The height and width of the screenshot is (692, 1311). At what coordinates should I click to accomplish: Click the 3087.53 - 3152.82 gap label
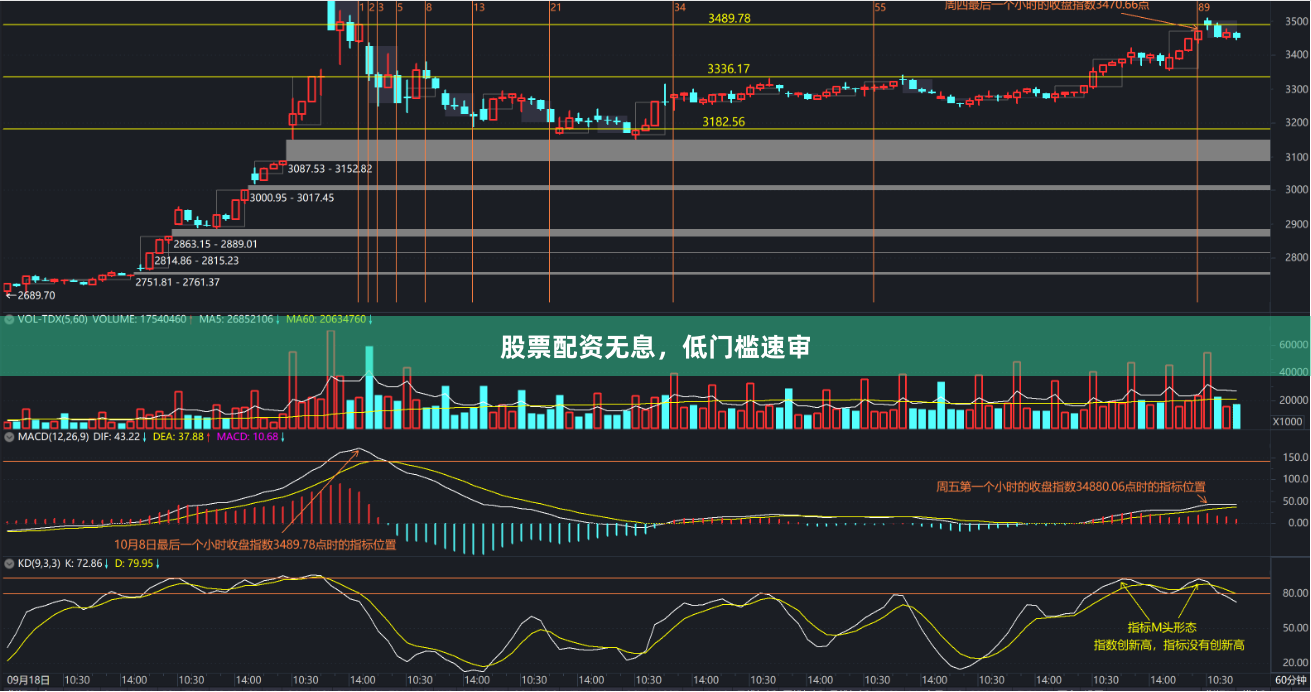click(330, 169)
